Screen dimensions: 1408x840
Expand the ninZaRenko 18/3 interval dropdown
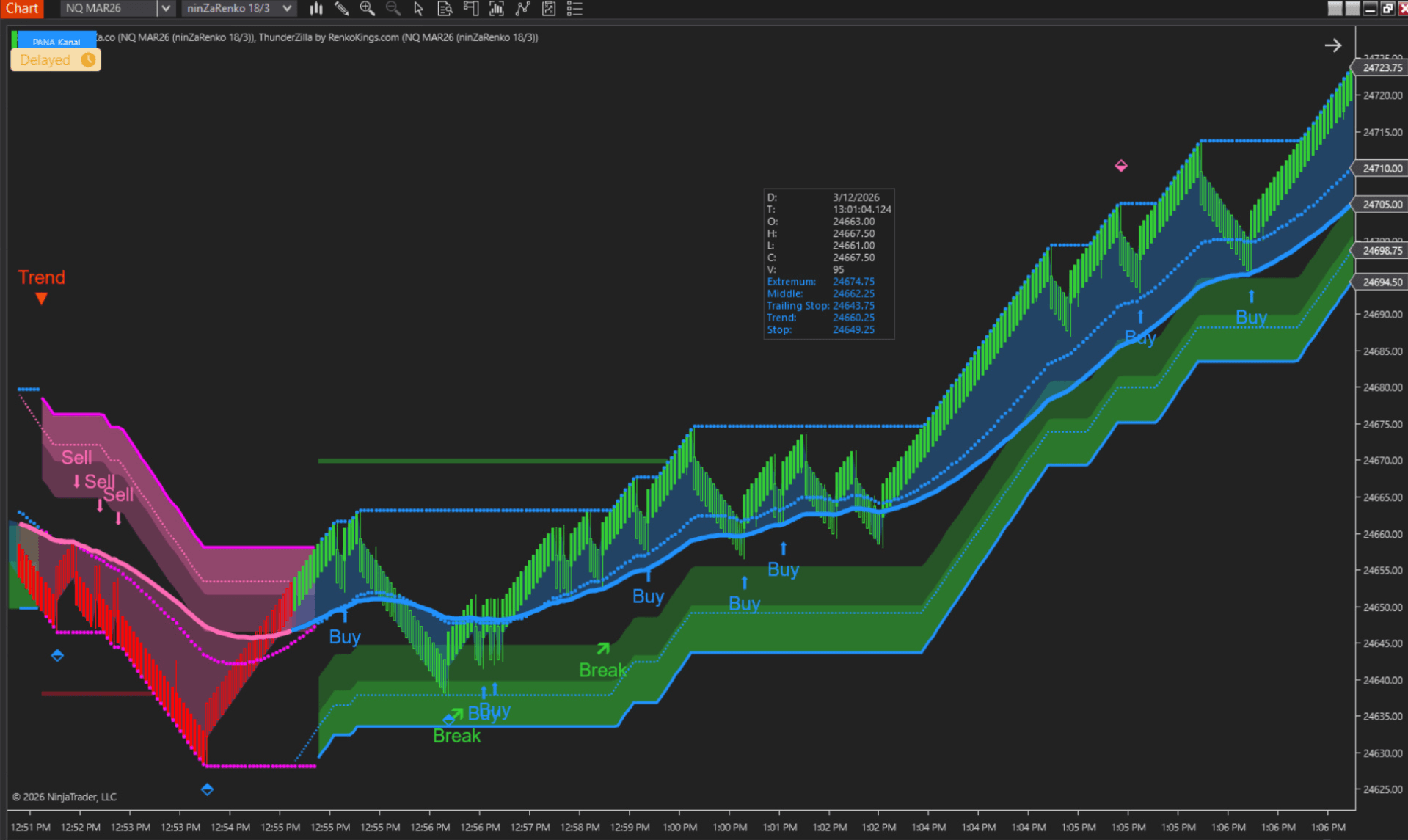point(287,9)
